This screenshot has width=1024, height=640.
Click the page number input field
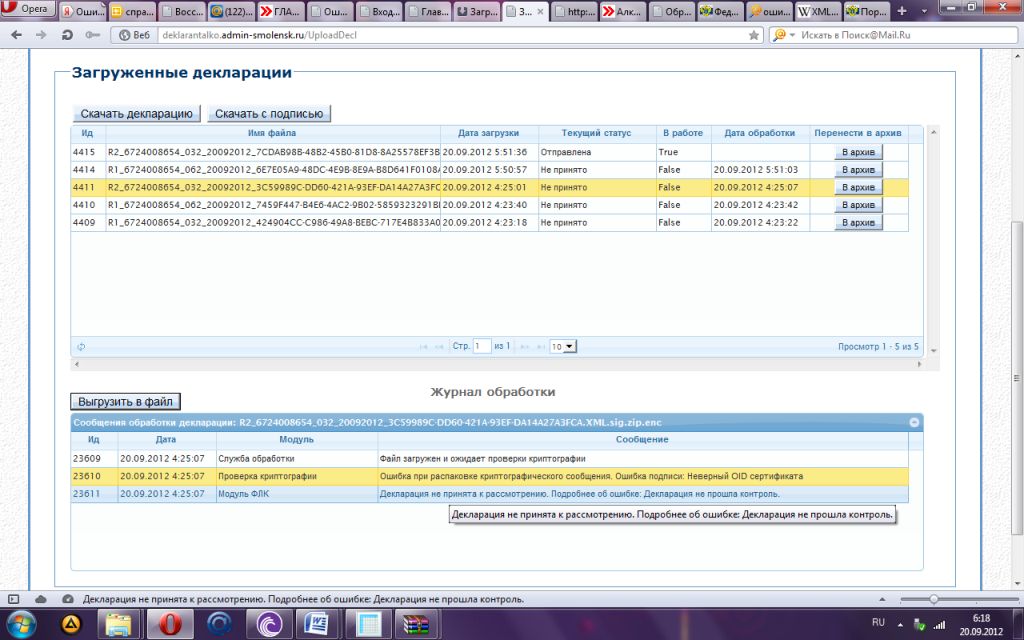coord(482,346)
